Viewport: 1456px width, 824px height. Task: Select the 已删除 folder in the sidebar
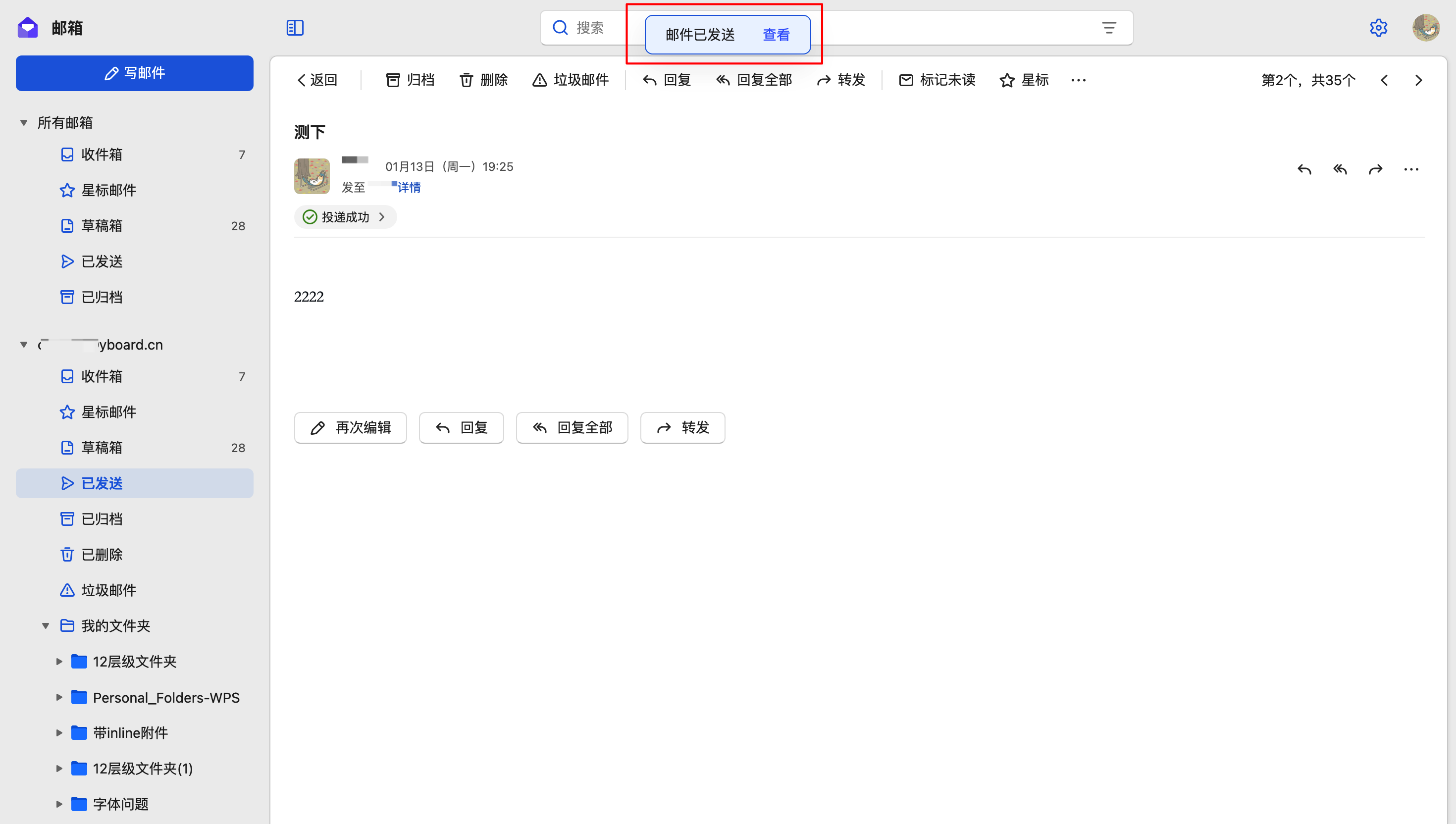point(102,555)
